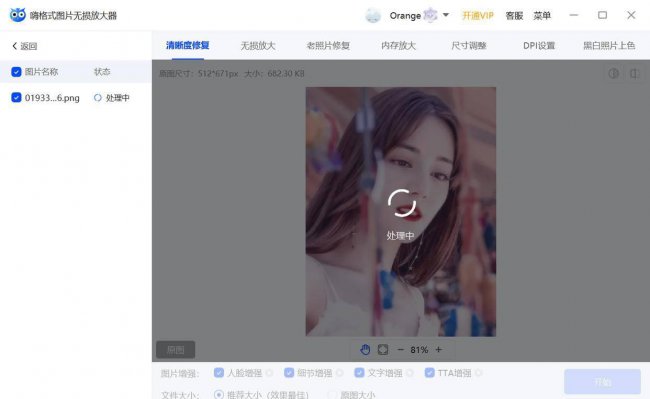The image size is (650, 399).
Task: Switch to the 清晰度修复 tab
Action: 187,45
